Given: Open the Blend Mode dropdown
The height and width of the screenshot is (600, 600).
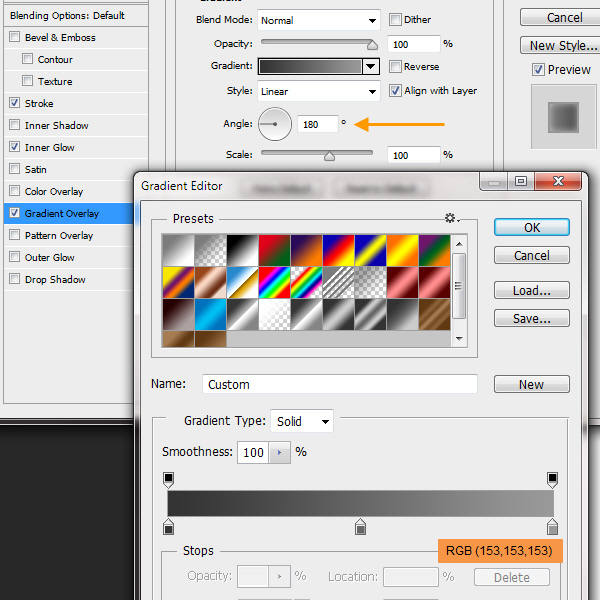Looking at the screenshot, I should pos(319,20).
